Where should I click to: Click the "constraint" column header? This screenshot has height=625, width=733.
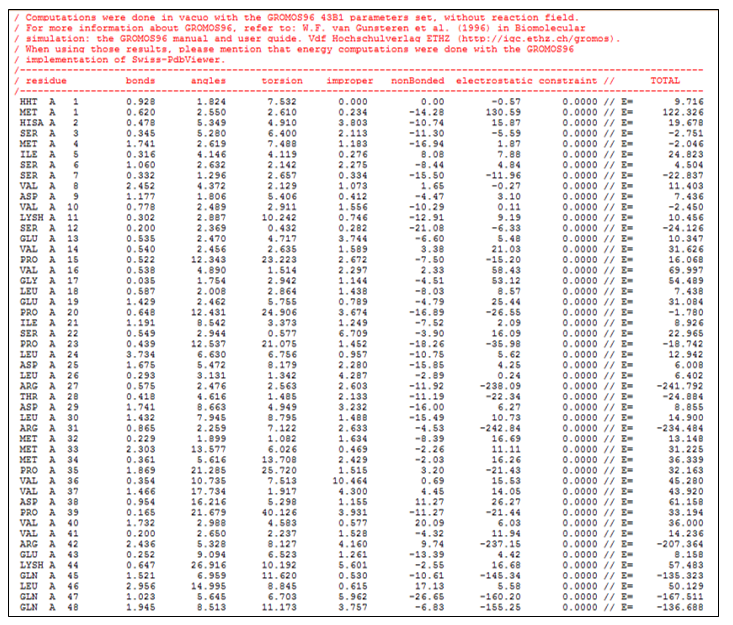[x=568, y=80]
